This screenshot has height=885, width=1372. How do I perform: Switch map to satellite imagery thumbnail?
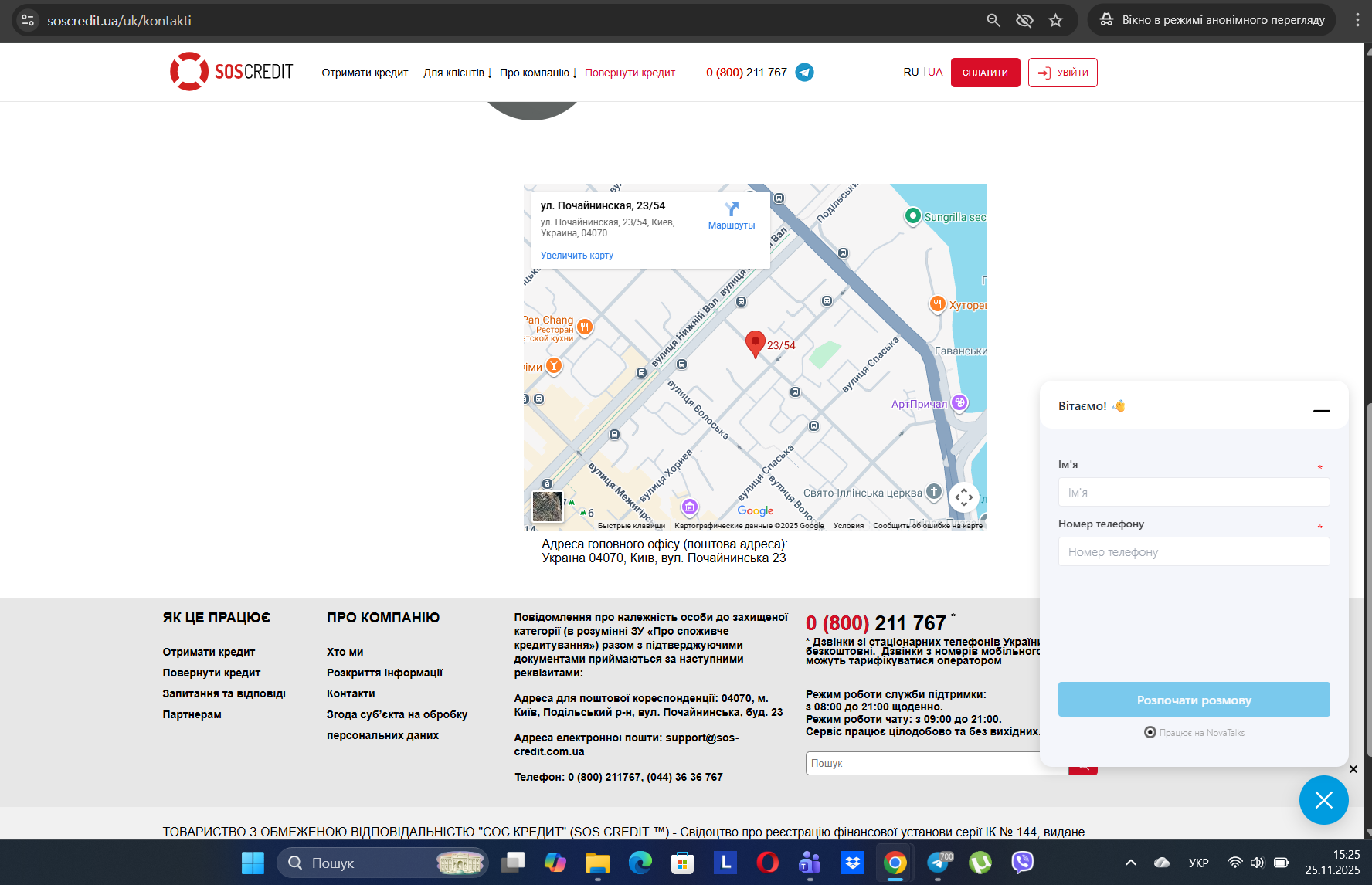click(548, 507)
